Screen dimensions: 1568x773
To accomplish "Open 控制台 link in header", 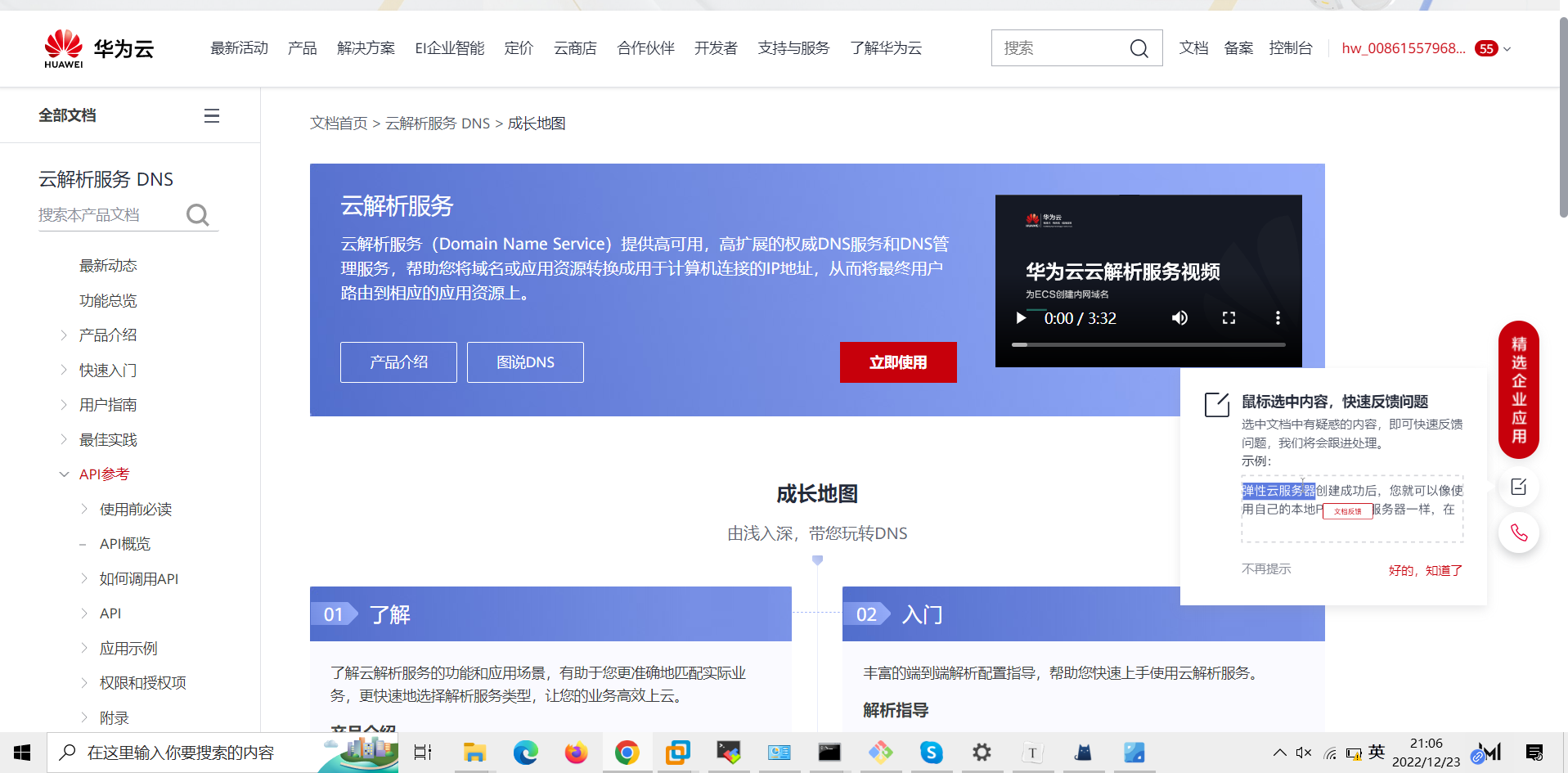I will (1291, 48).
